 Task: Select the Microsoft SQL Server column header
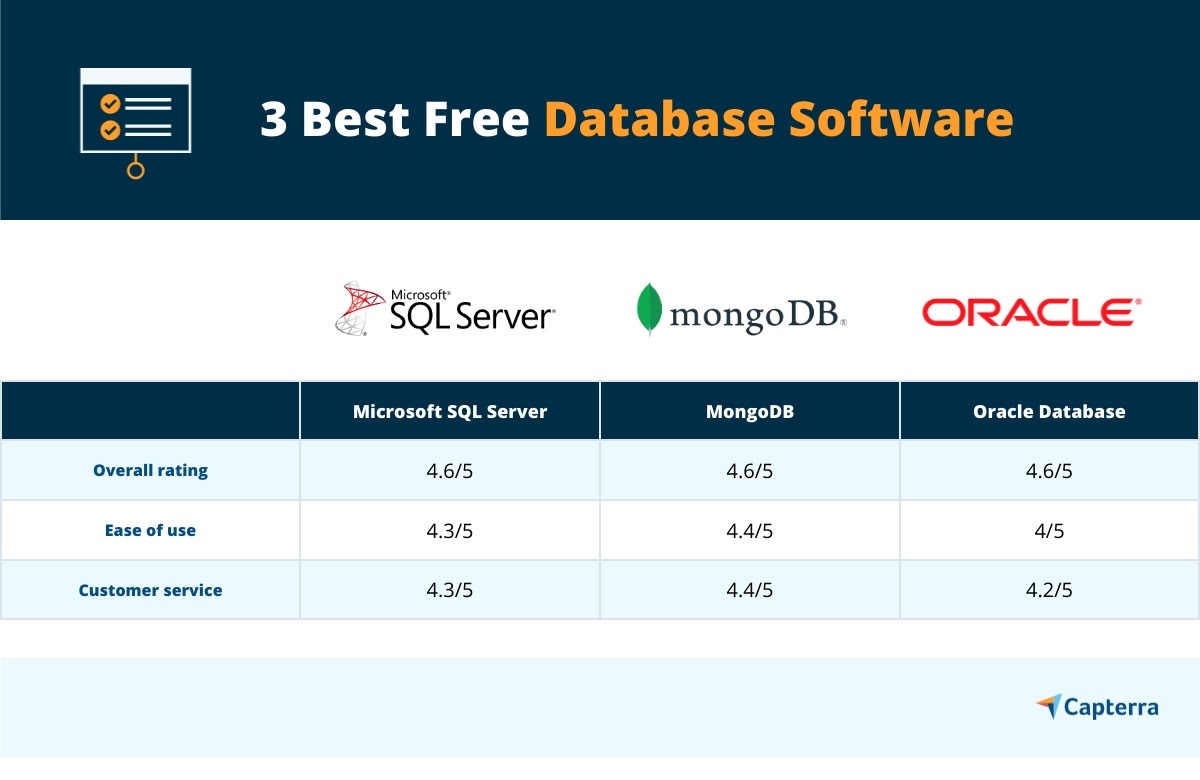pyautogui.click(x=450, y=411)
